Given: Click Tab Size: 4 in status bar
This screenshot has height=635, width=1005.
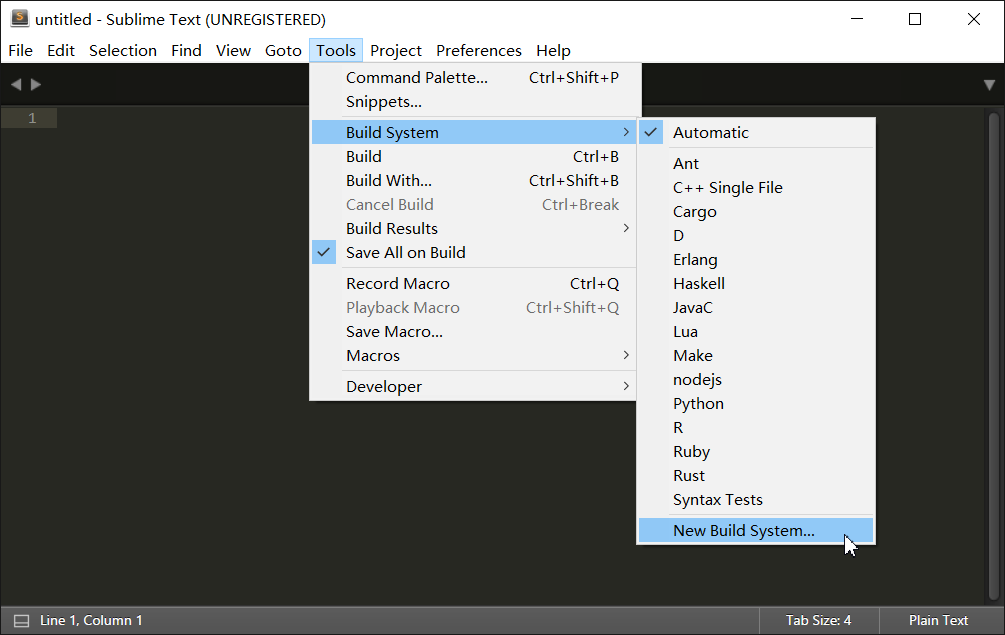Looking at the screenshot, I should tap(818, 620).
